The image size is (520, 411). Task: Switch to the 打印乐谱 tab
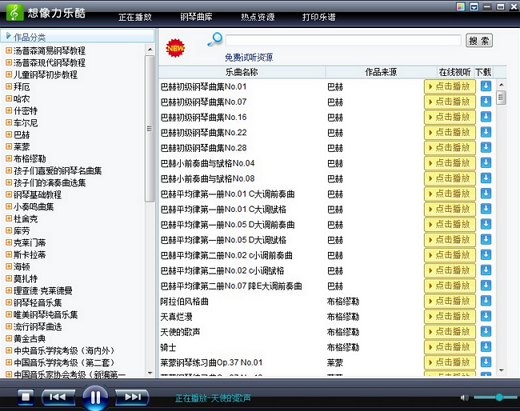(319, 17)
